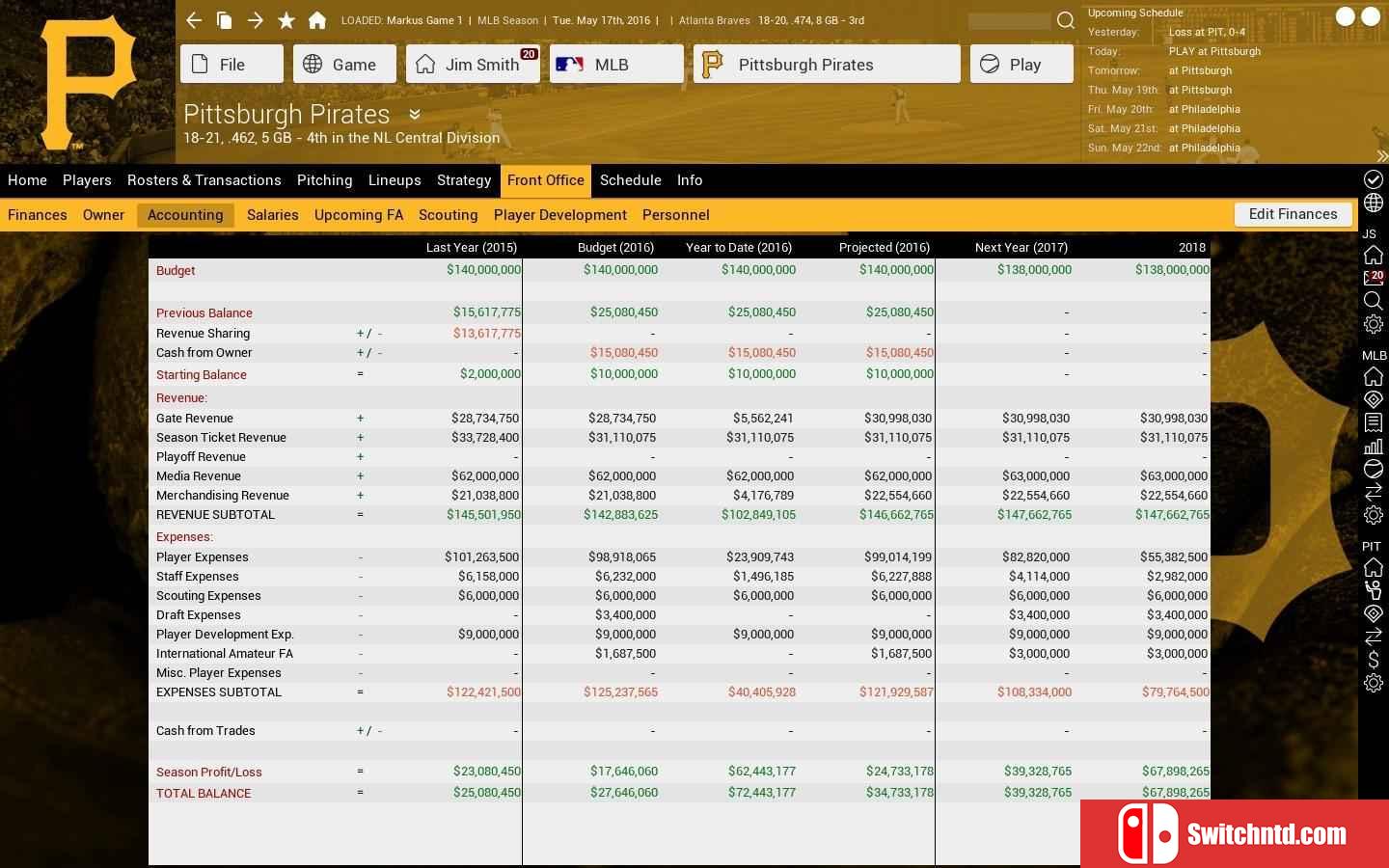Image resolution: width=1389 pixels, height=868 pixels.
Task: Open the Info tab
Action: (690, 180)
